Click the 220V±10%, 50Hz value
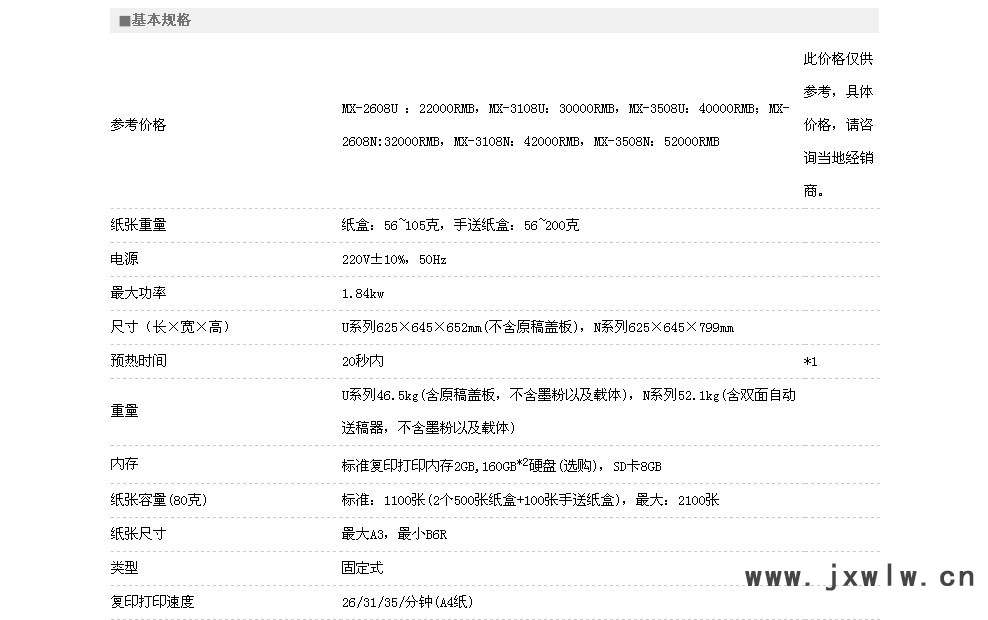988x620 pixels. pyautogui.click(x=394, y=260)
